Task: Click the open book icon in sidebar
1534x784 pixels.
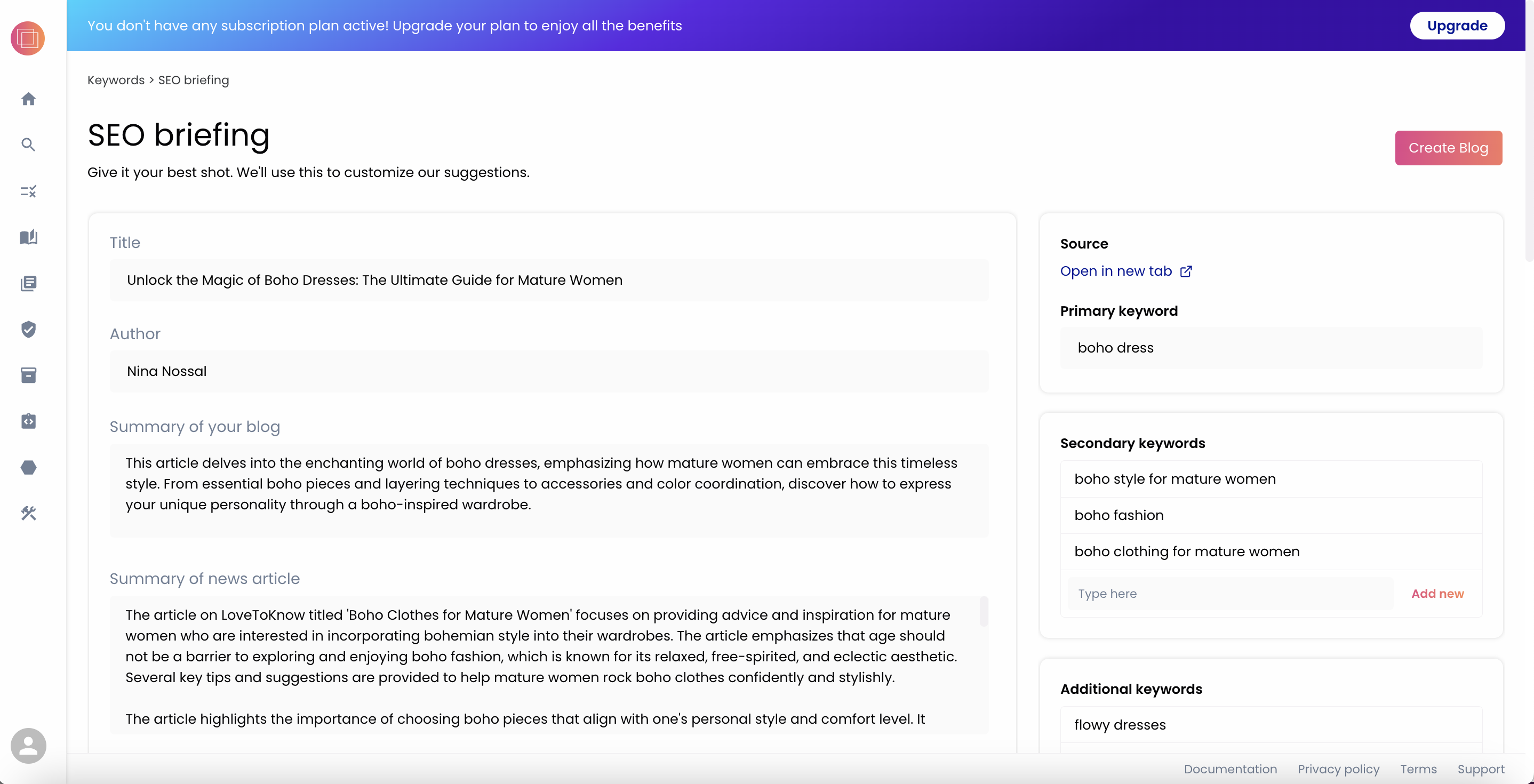Action: [x=28, y=237]
